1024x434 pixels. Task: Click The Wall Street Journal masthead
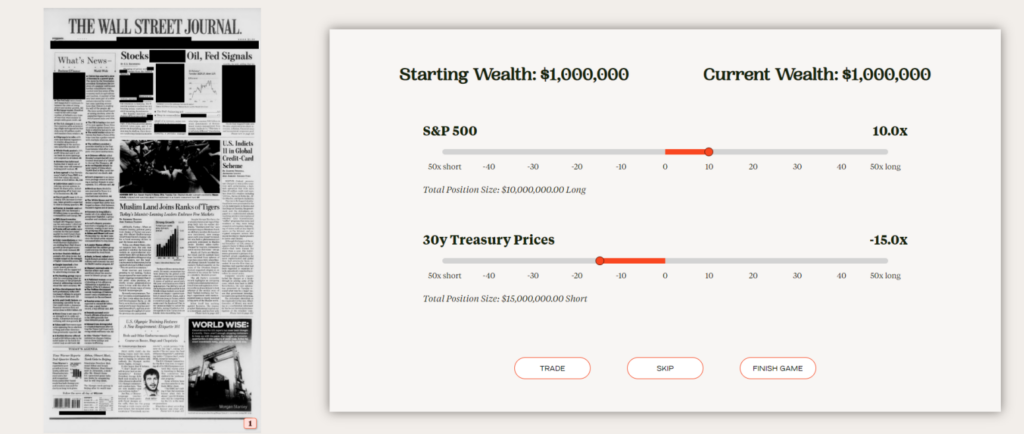coord(155,27)
